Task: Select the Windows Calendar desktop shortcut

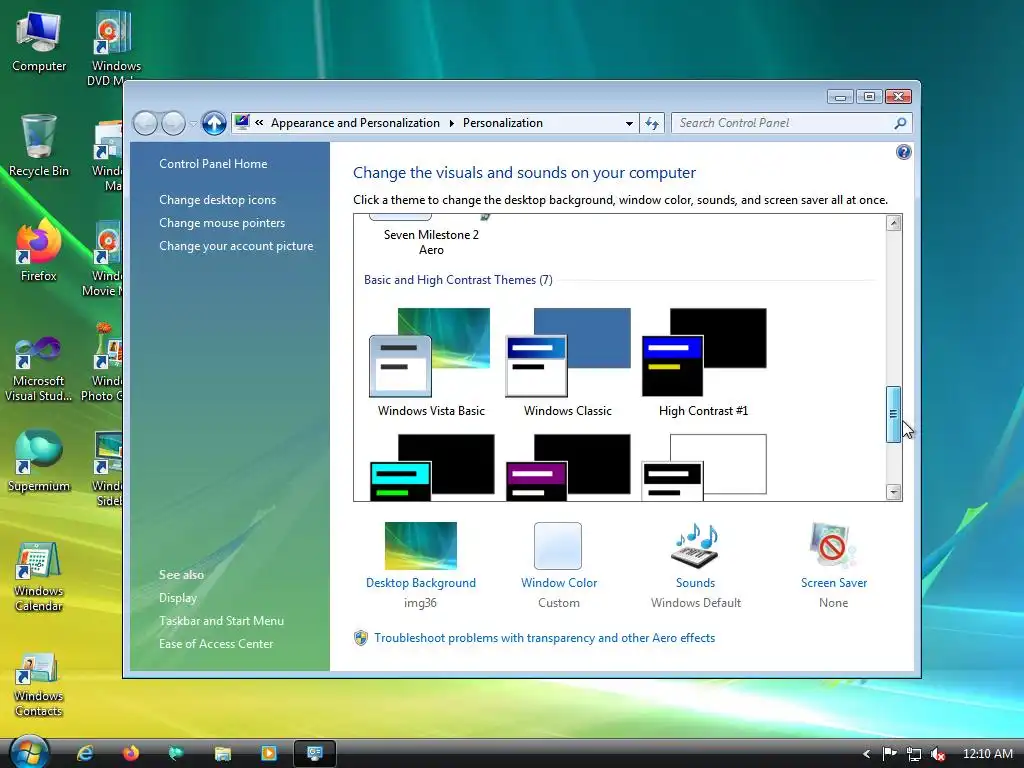Action: (x=39, y=578)
